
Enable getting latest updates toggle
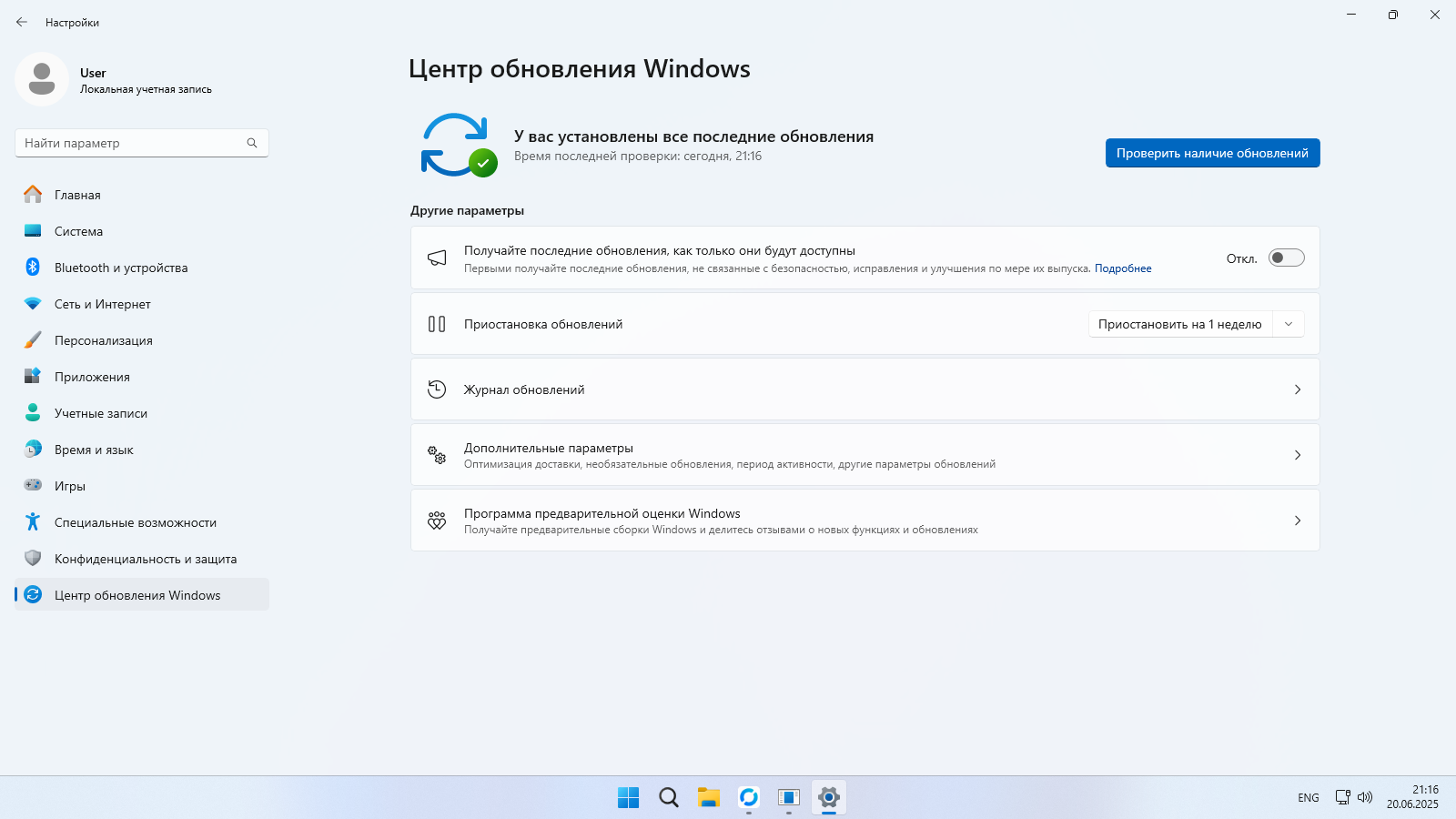click(x=1287, y=258)
